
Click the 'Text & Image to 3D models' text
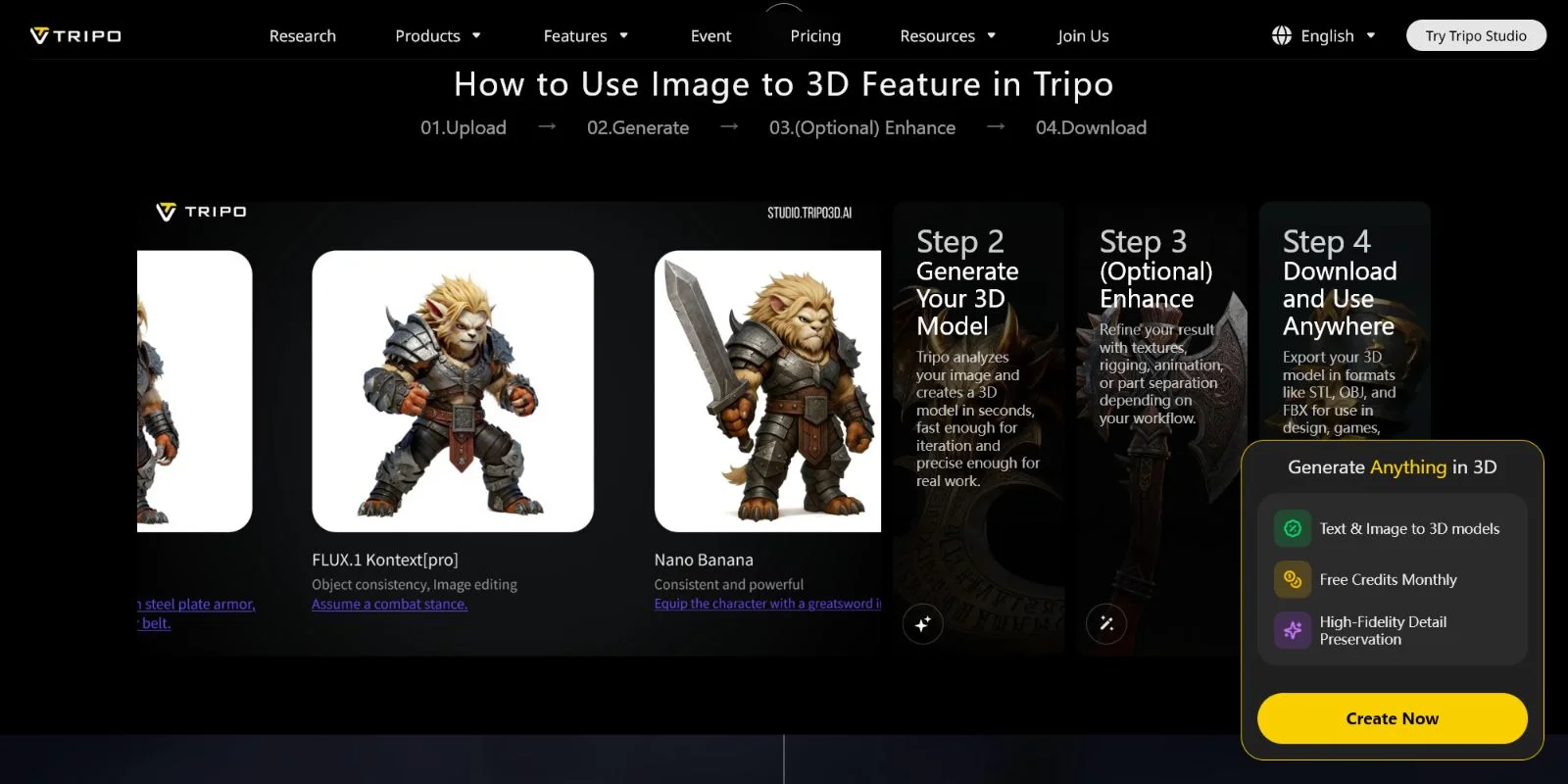pyautogui.click(x=1409, y=528)
